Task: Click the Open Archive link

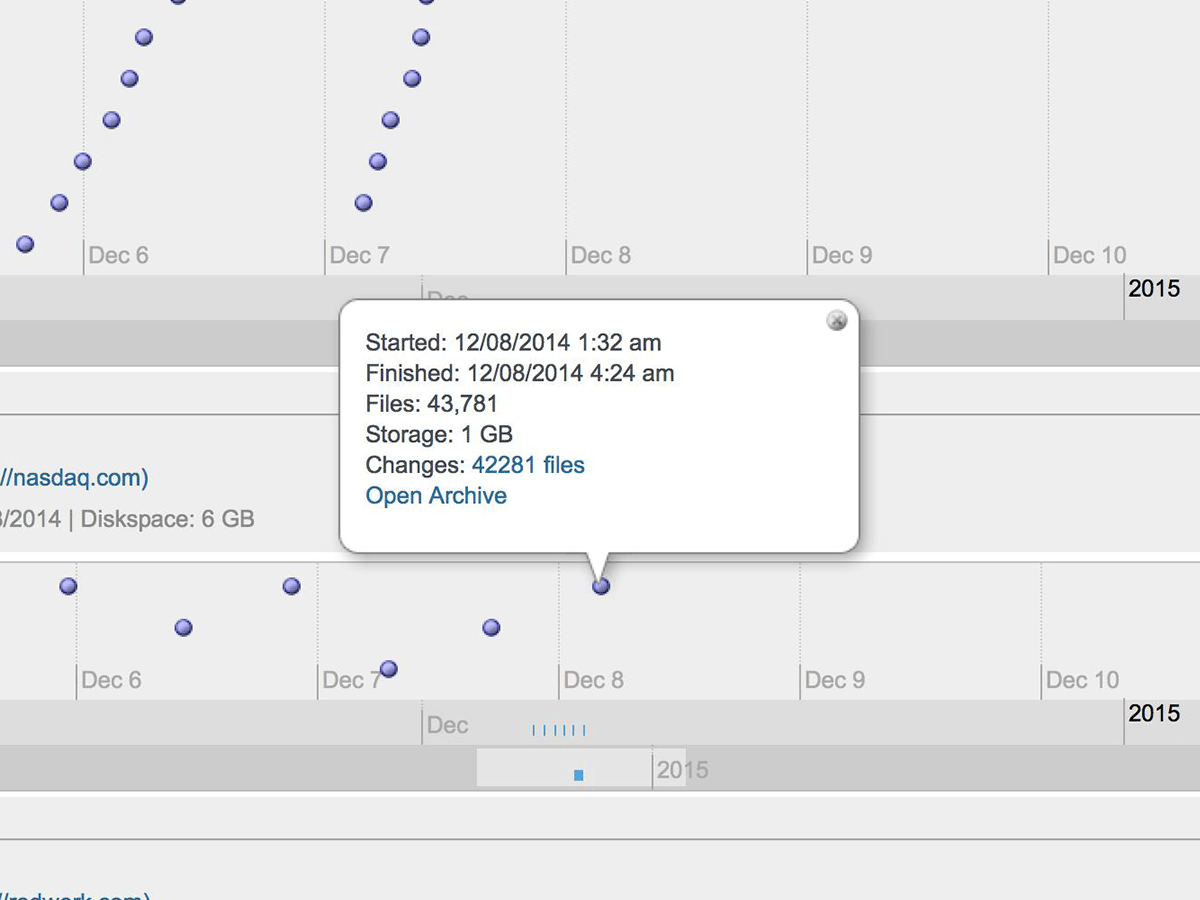Action: 436,496
